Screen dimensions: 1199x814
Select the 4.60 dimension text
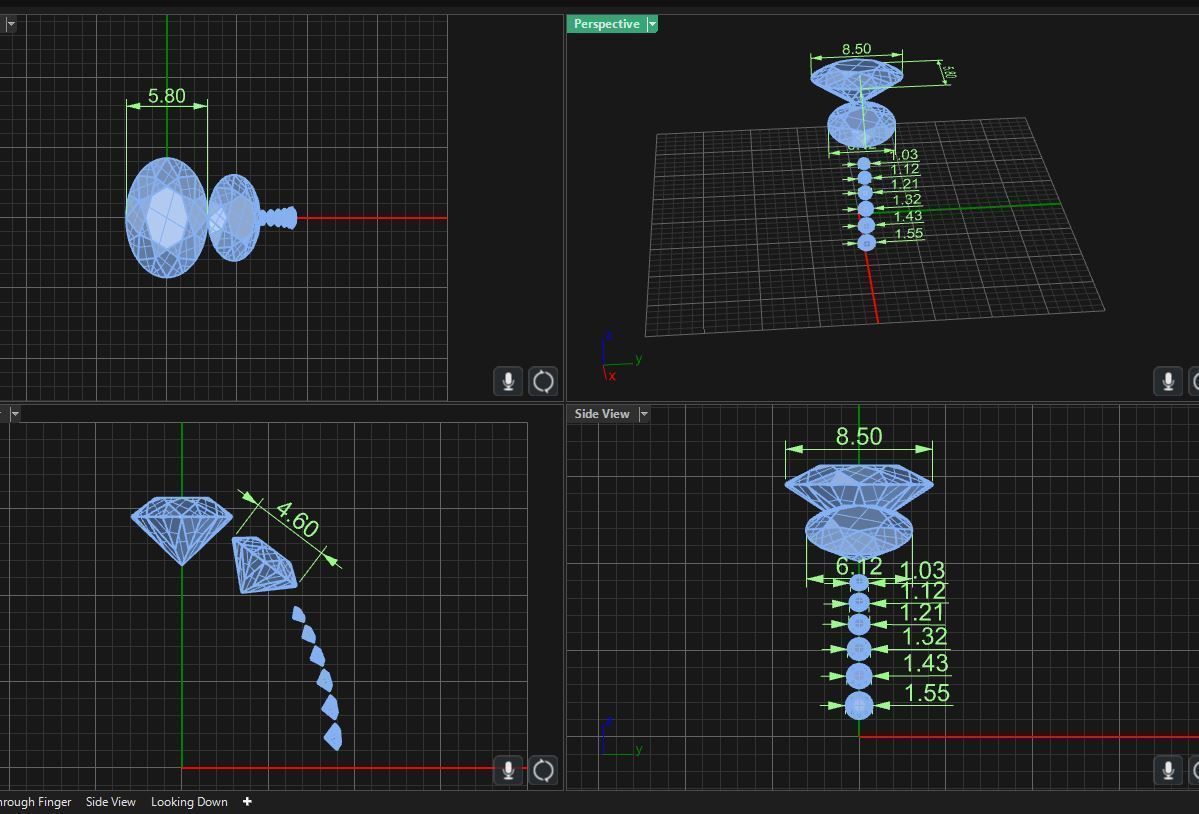click(297, 520)
